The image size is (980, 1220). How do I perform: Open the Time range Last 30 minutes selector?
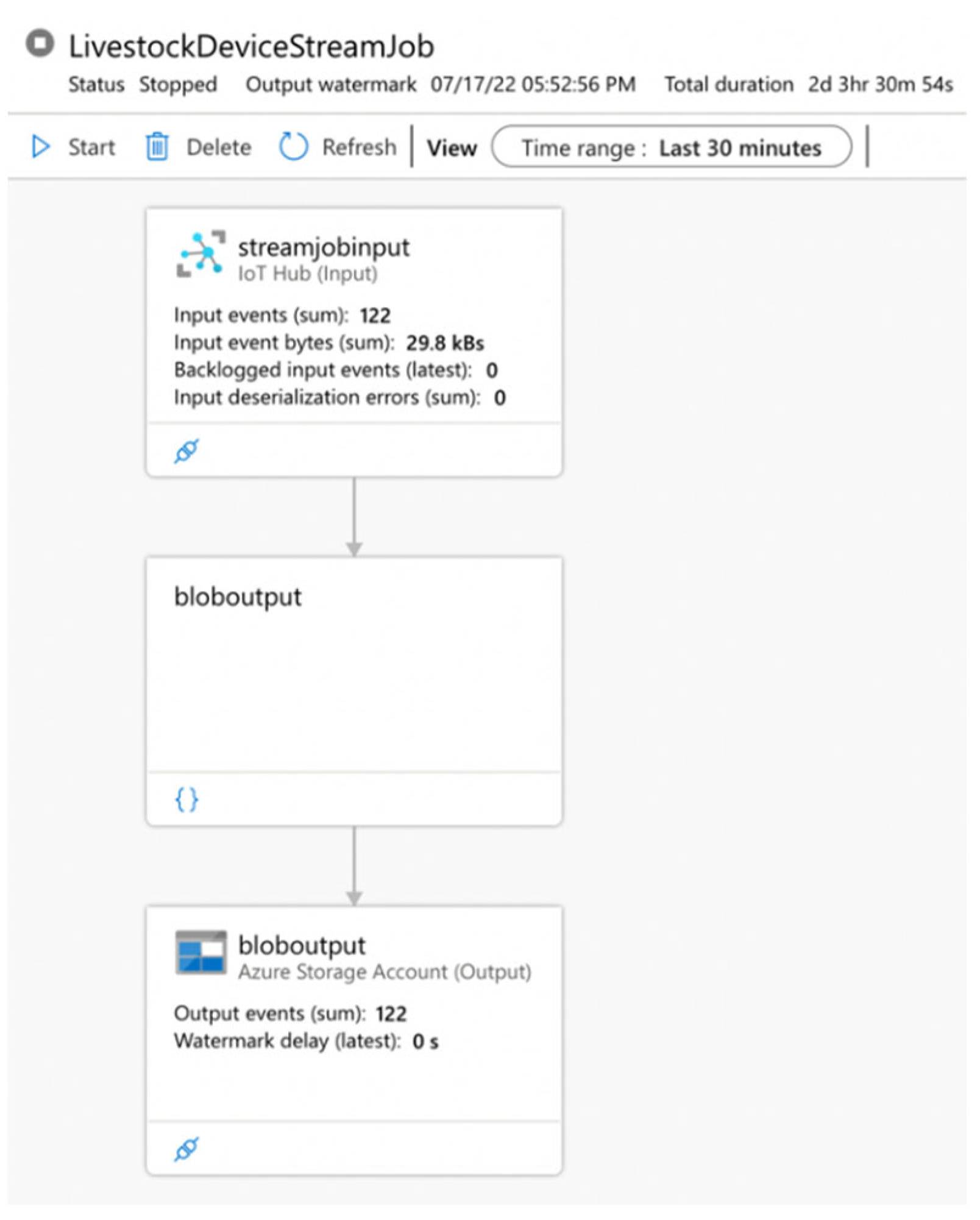672,147
